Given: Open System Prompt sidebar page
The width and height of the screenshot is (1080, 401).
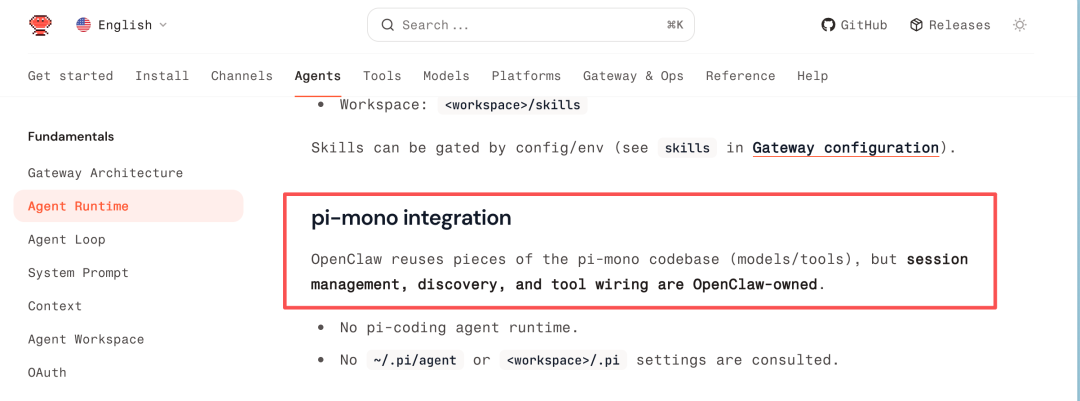Looking at the screenshot, I should coord(78,273).
